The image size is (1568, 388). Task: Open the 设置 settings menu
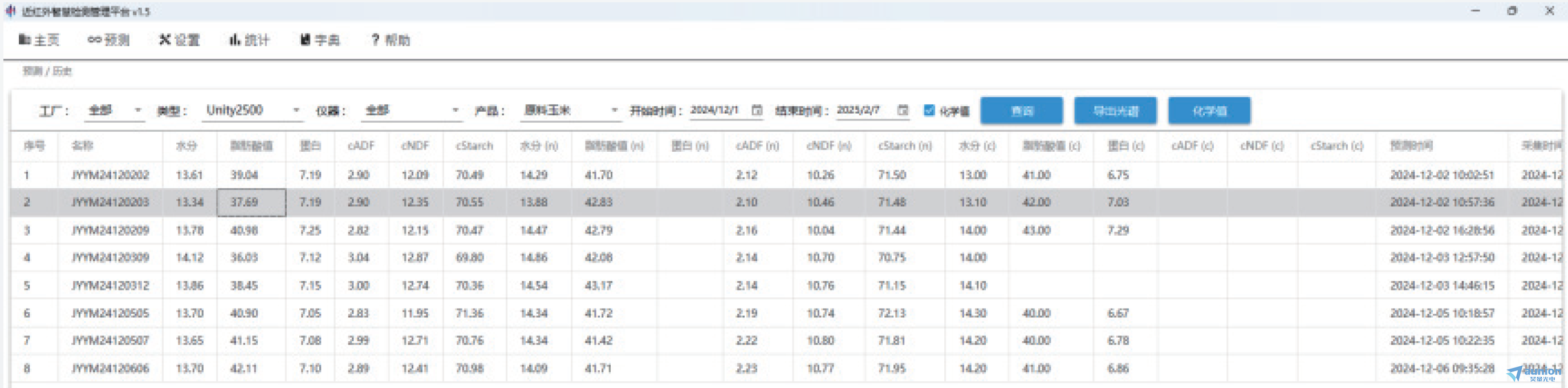[180, 40]
